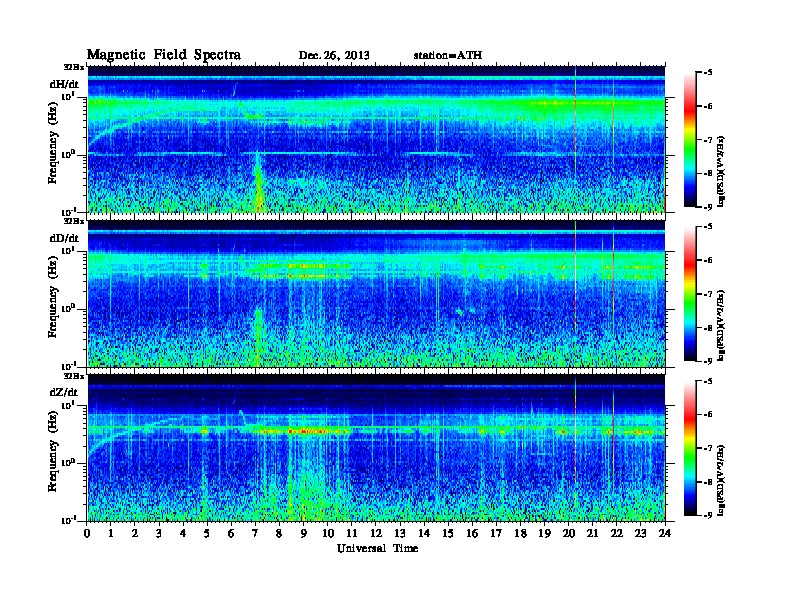Click hour 20 tick label on time axis
The height and width of the screenshot is (612, 792).
coord(569,533)
